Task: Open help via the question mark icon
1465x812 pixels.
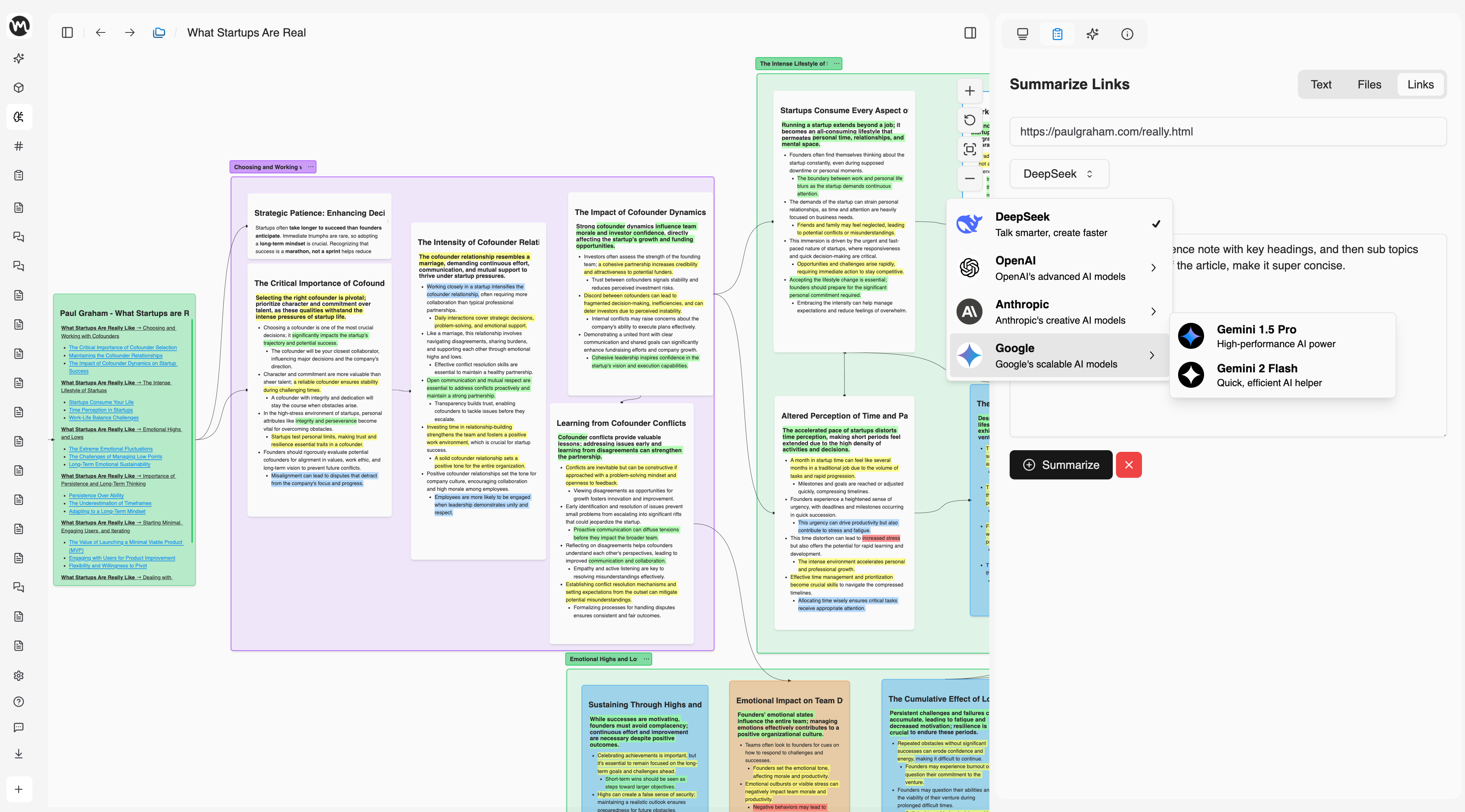Action: (x=19, y=702)
